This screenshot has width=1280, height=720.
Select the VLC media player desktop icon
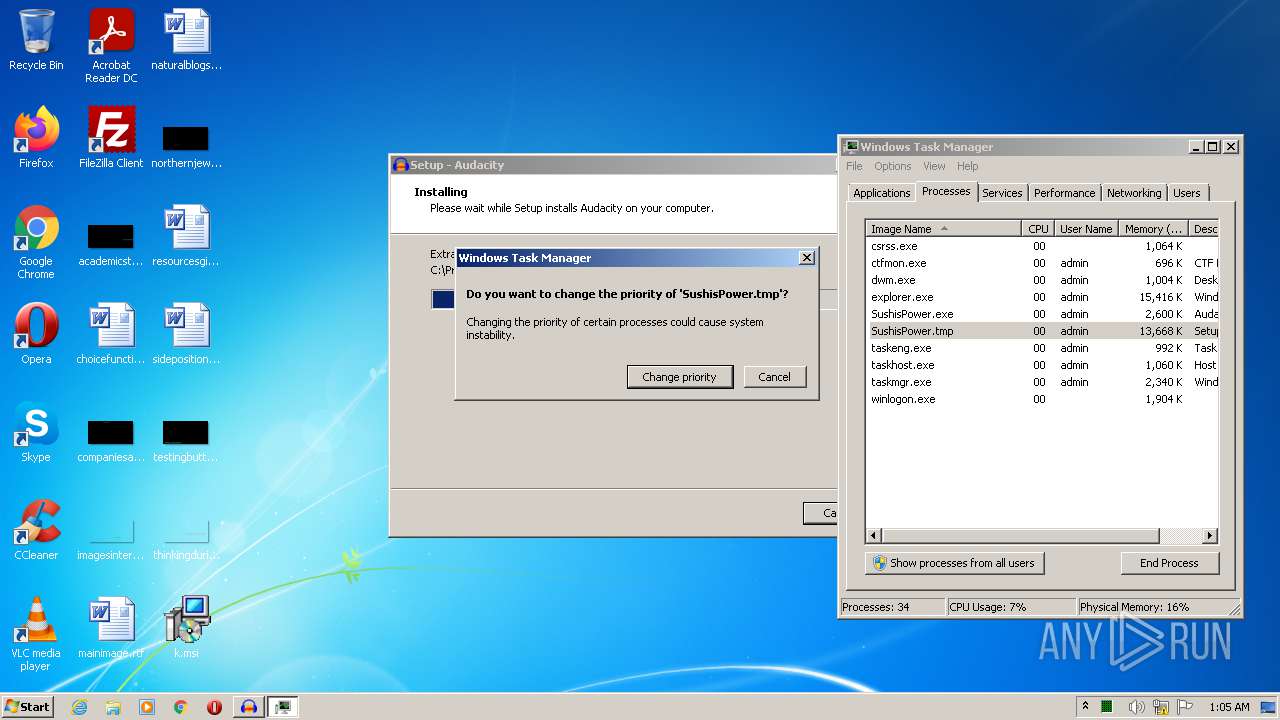[36, 634]
